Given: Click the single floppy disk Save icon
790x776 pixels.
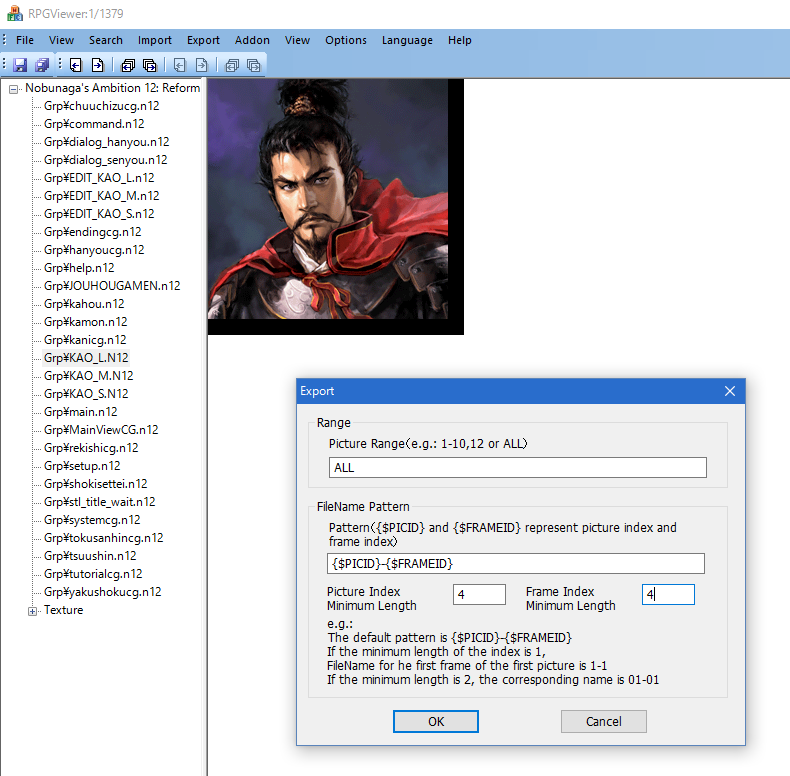Looking at the screenshot, I should pyautogui.click(x=20, y=65).
